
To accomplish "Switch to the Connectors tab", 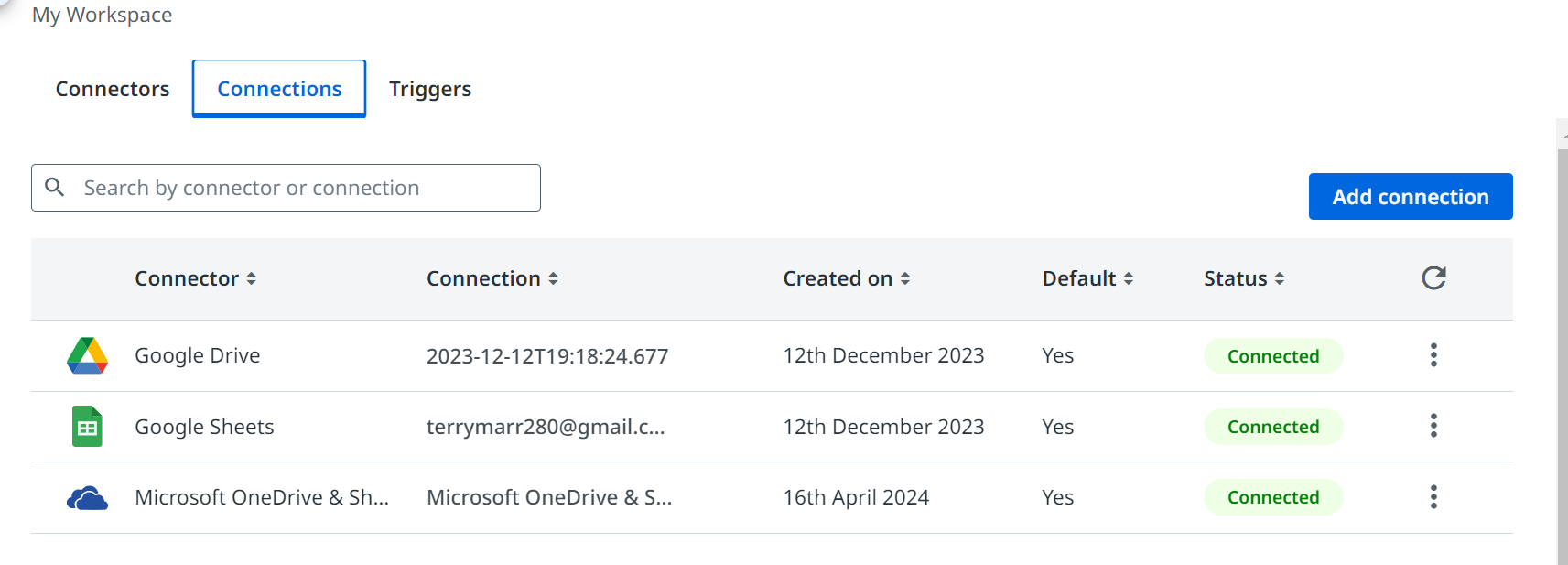I will point(113,89).
